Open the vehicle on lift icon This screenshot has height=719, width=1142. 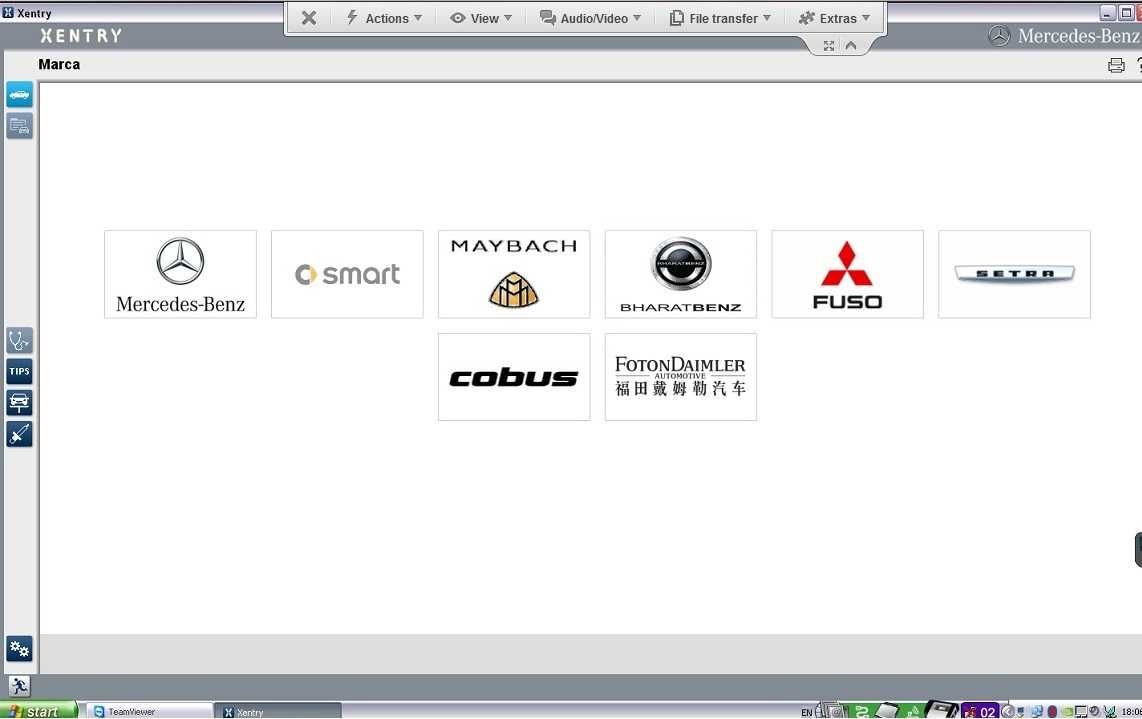pos(20,403)
